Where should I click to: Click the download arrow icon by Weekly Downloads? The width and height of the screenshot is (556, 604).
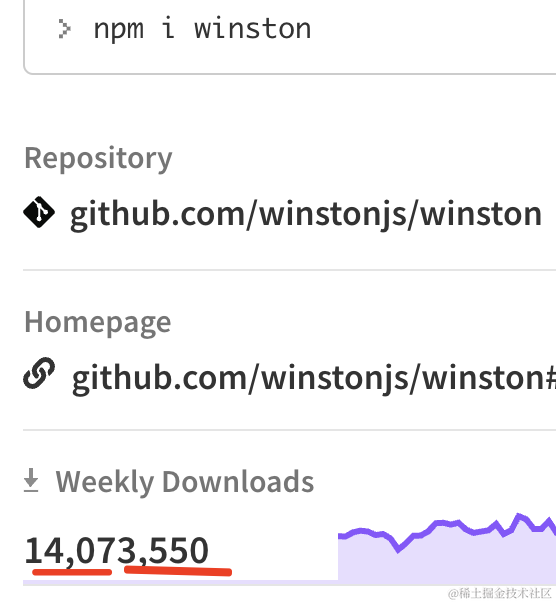[31, 480]
